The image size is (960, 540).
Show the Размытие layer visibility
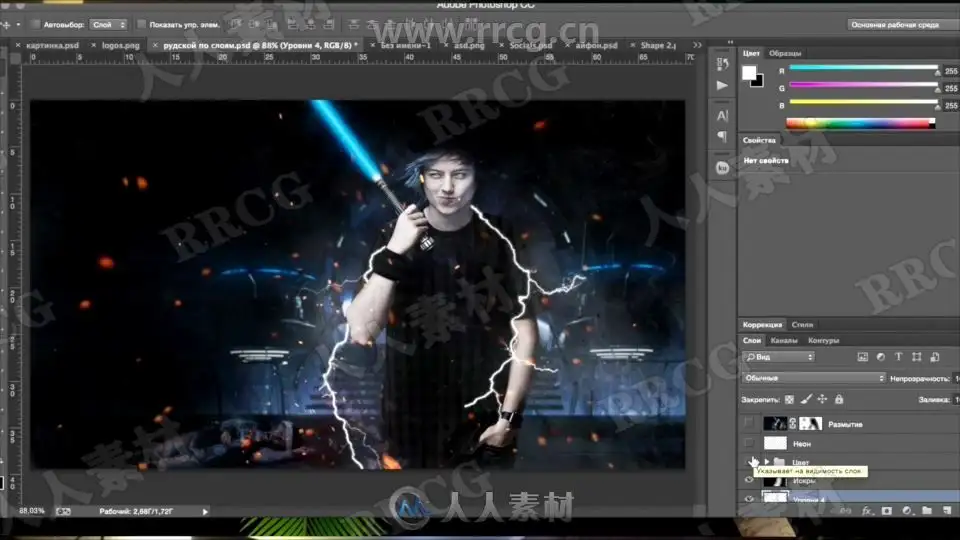point(749,423)
